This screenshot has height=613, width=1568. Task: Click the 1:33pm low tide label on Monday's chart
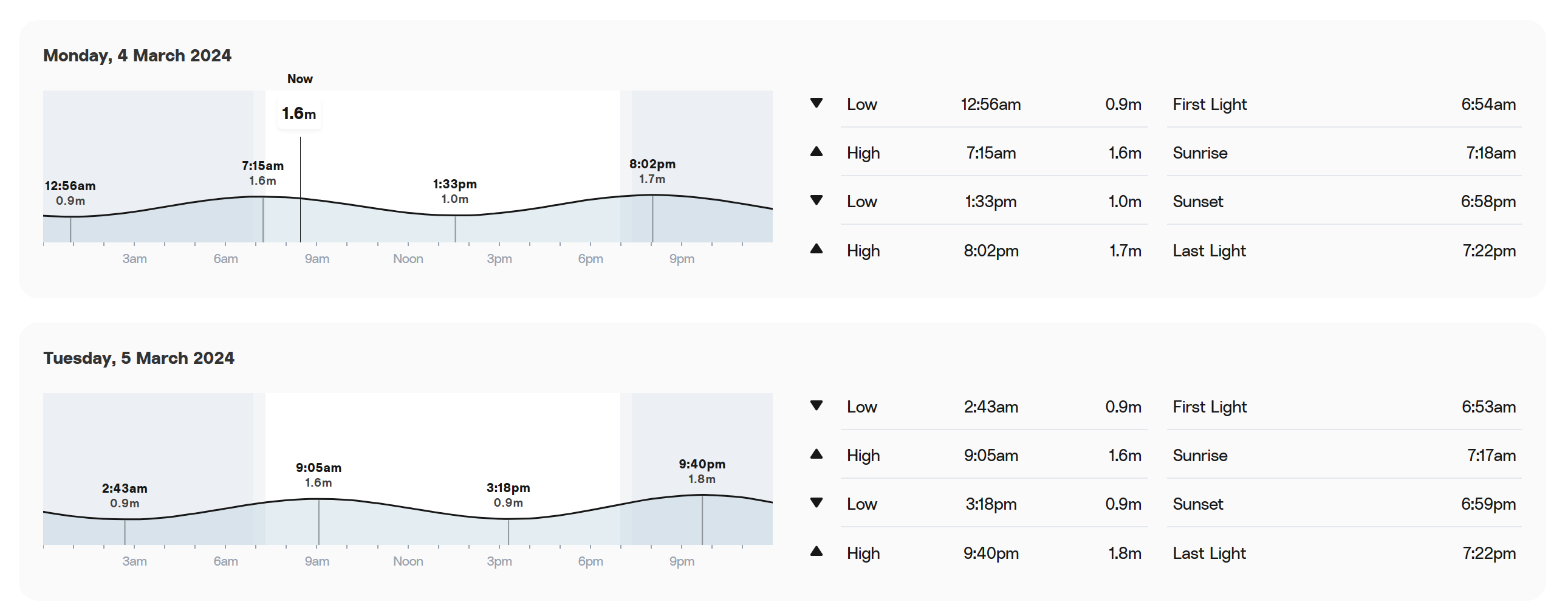point(454,184)
